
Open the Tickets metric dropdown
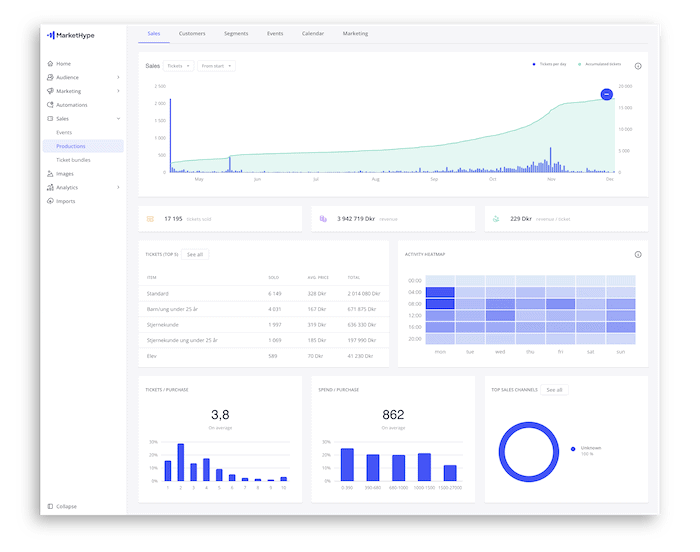[180, 66]
